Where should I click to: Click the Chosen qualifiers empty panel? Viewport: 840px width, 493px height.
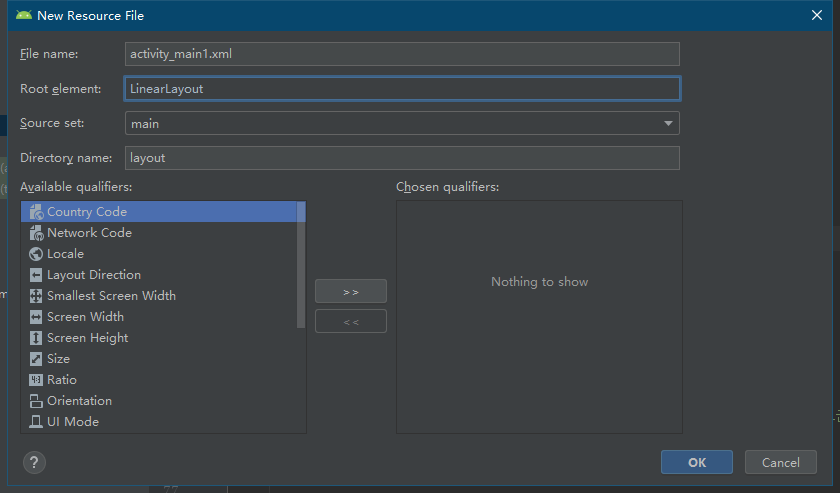point(539,317)
